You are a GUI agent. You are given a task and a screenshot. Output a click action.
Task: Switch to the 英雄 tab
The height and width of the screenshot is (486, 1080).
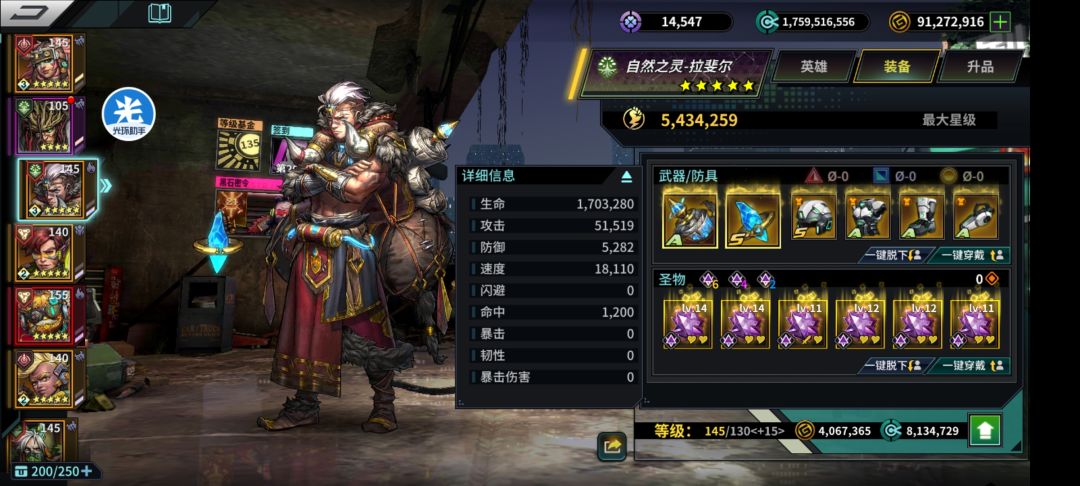click(813, 66)
